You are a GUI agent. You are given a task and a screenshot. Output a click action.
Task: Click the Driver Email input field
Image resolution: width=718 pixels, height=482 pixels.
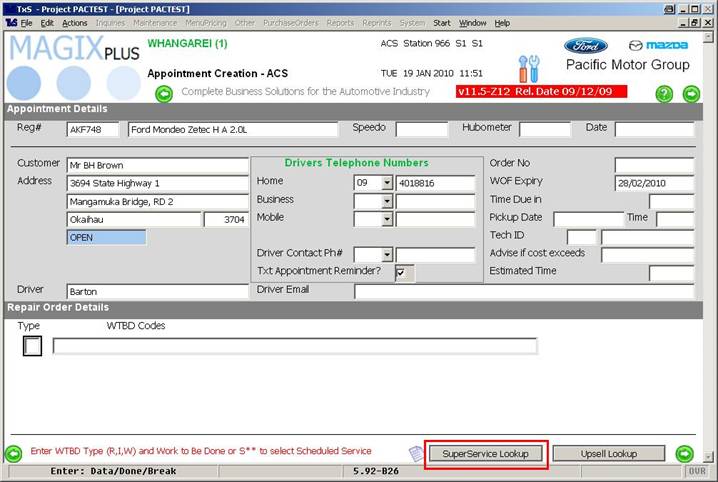click(x=524, y=291)
